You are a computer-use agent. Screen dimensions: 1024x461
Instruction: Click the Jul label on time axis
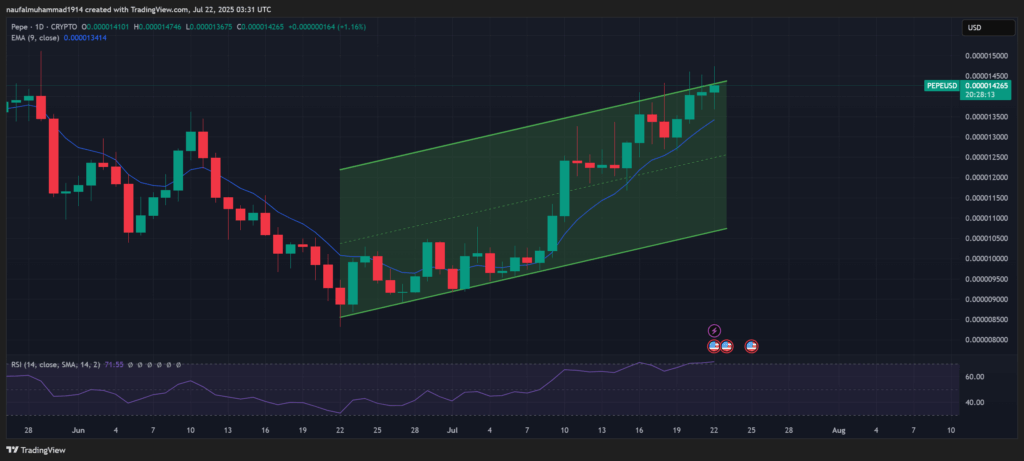click(x=452, y=429)
